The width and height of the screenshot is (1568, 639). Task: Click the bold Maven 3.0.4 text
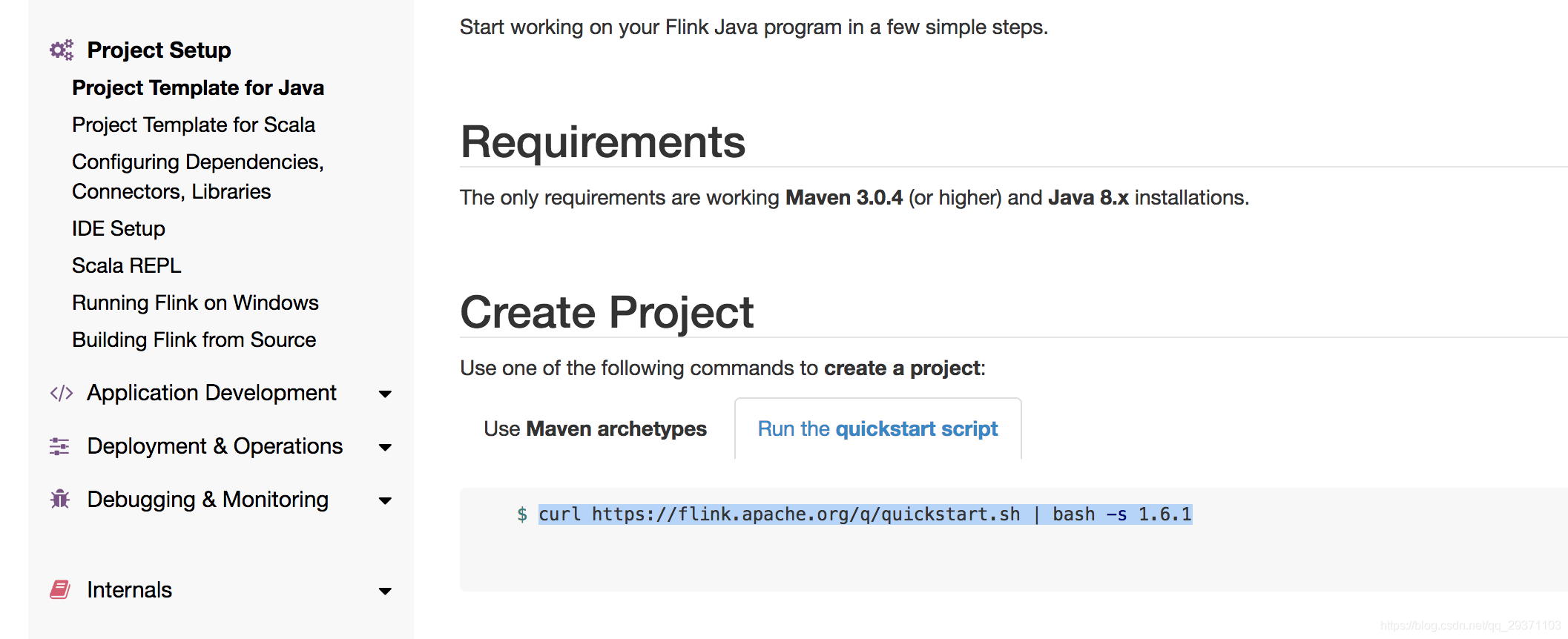844,198
